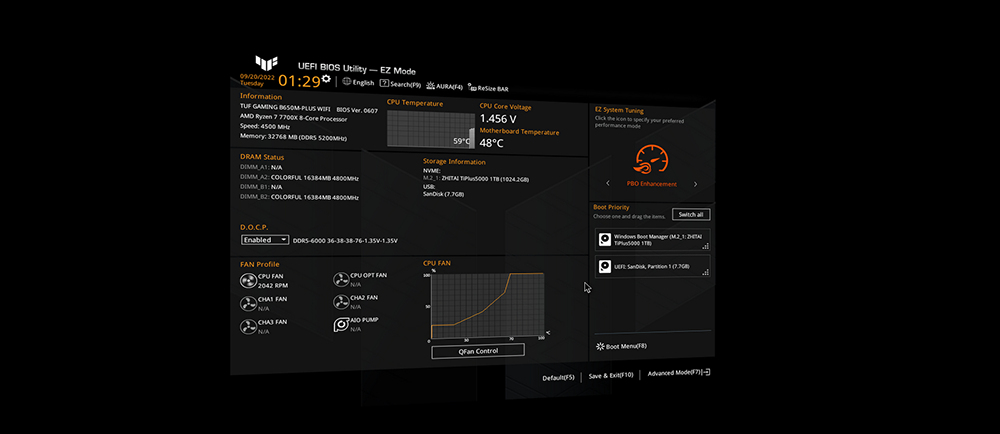Click the Windows Boot Manager disk icon
Image resolution: width=1000 pixels, height=434 pixels.
coord(605,240)
